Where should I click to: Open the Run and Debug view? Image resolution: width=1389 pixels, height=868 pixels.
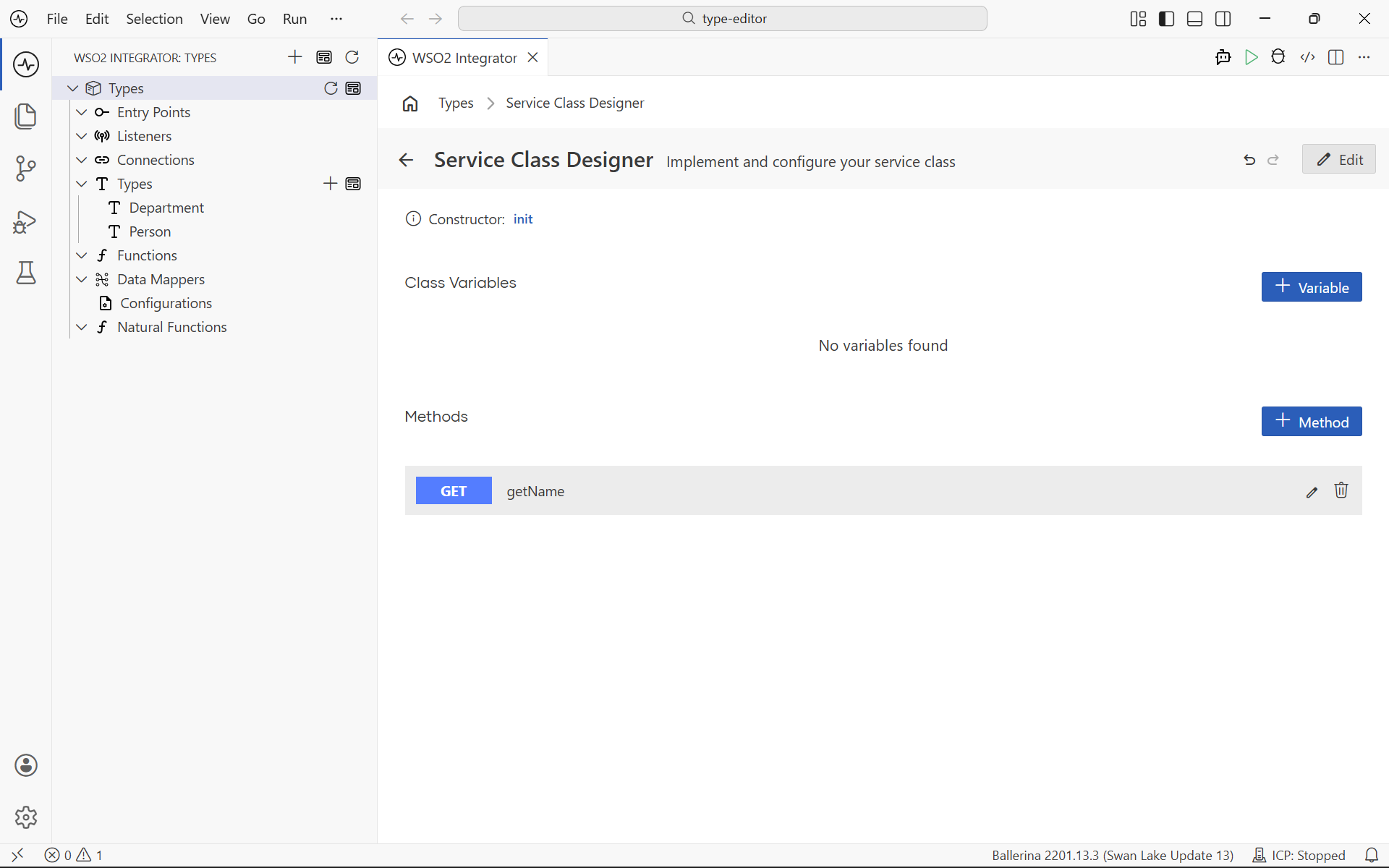(x=26, y=221)
